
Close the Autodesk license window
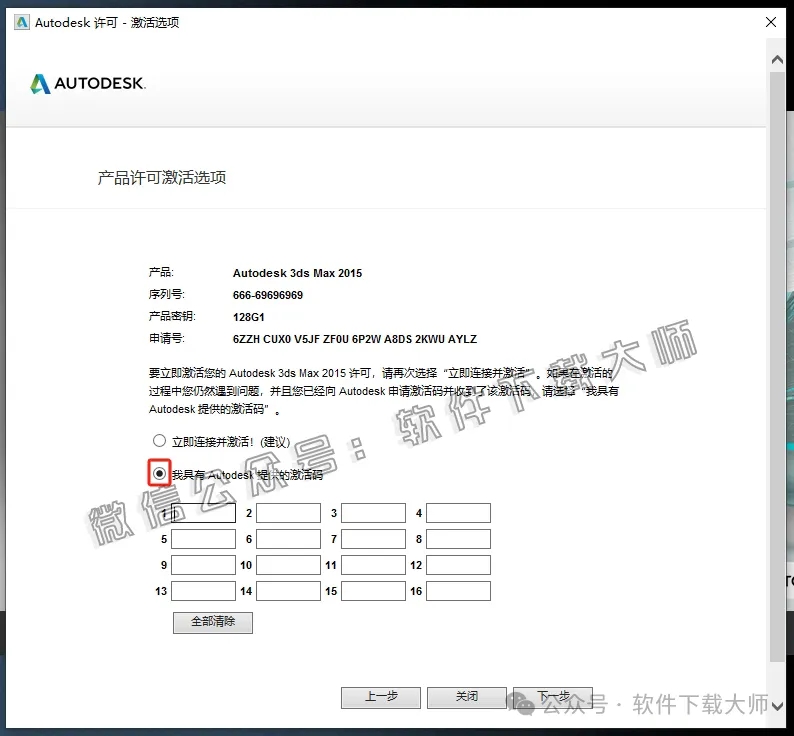coord(771,22)
